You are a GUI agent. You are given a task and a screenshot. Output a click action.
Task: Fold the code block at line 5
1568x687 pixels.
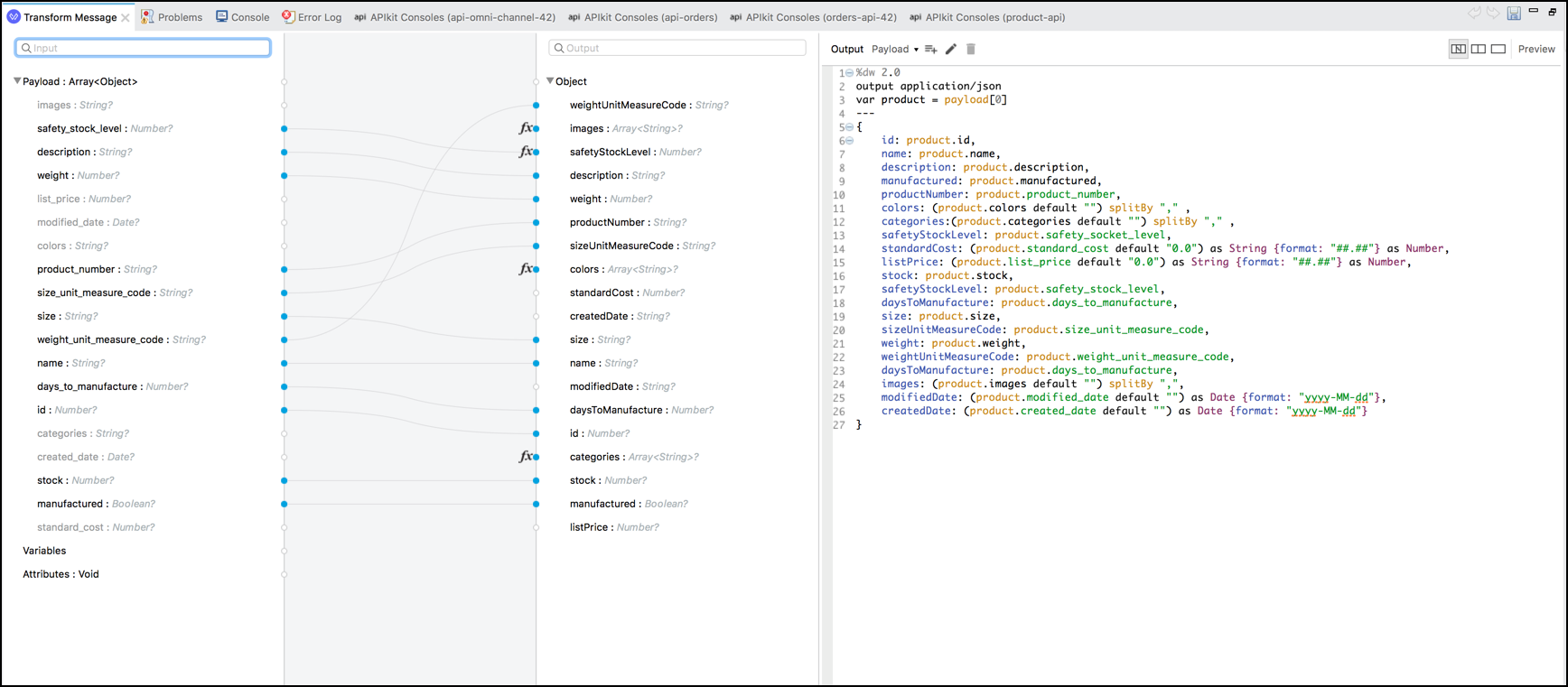click(849, 127)
